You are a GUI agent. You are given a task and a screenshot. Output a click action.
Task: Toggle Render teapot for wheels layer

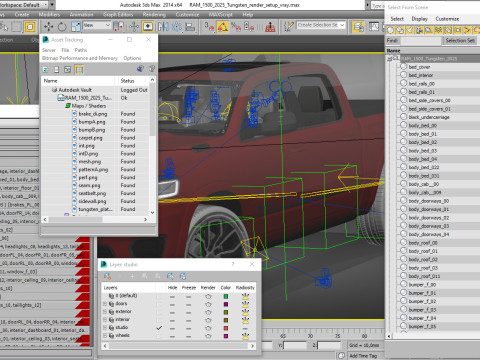[x=208, y=336]
